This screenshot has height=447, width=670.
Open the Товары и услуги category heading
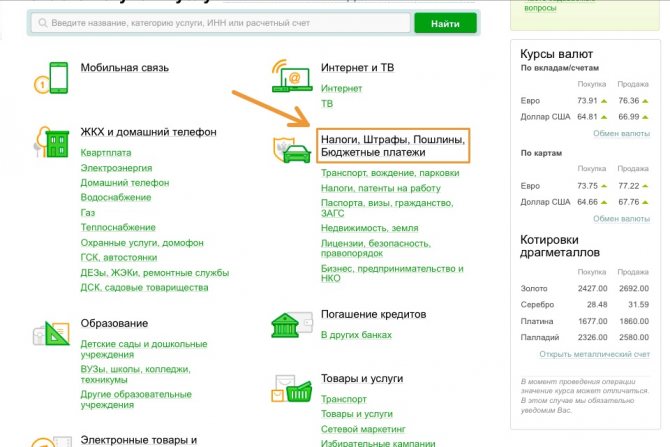(362, 379)
